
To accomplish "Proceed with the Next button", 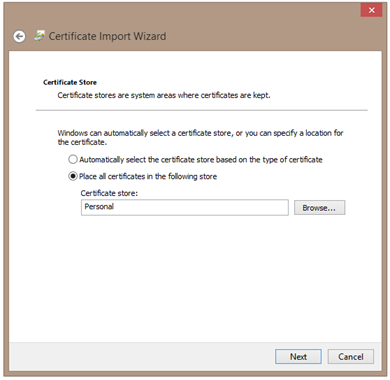I will (298, 357).
